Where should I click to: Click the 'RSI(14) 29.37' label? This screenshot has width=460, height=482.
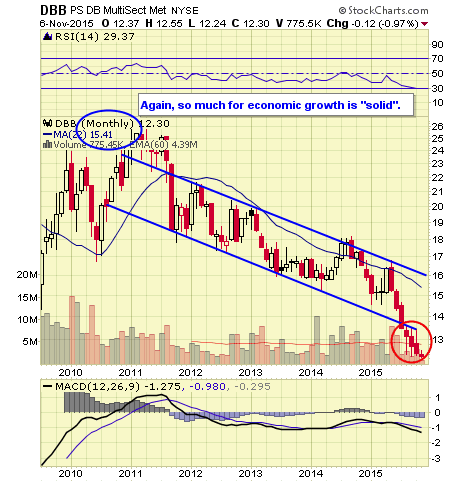coord(95,36)
